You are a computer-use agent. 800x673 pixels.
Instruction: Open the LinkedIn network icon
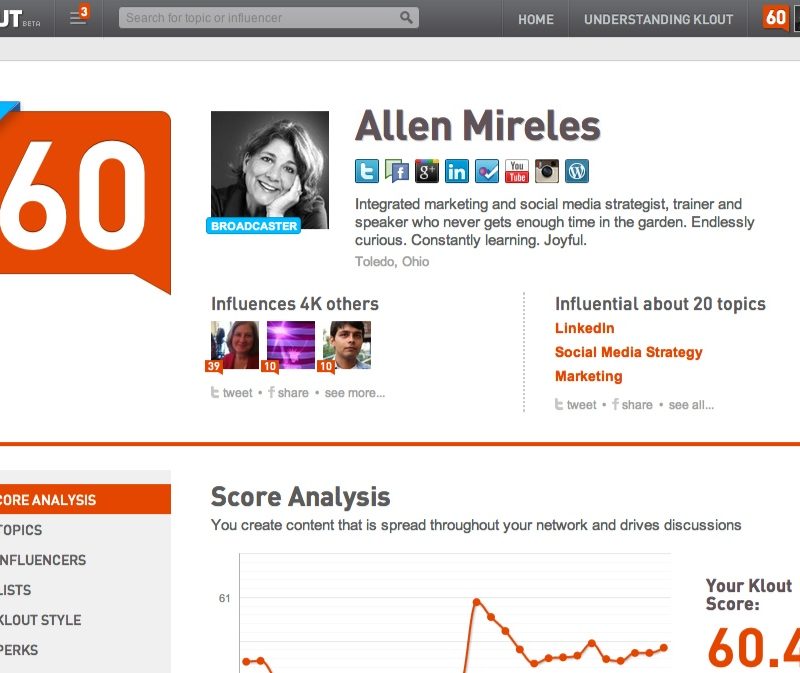coord(457,171)
